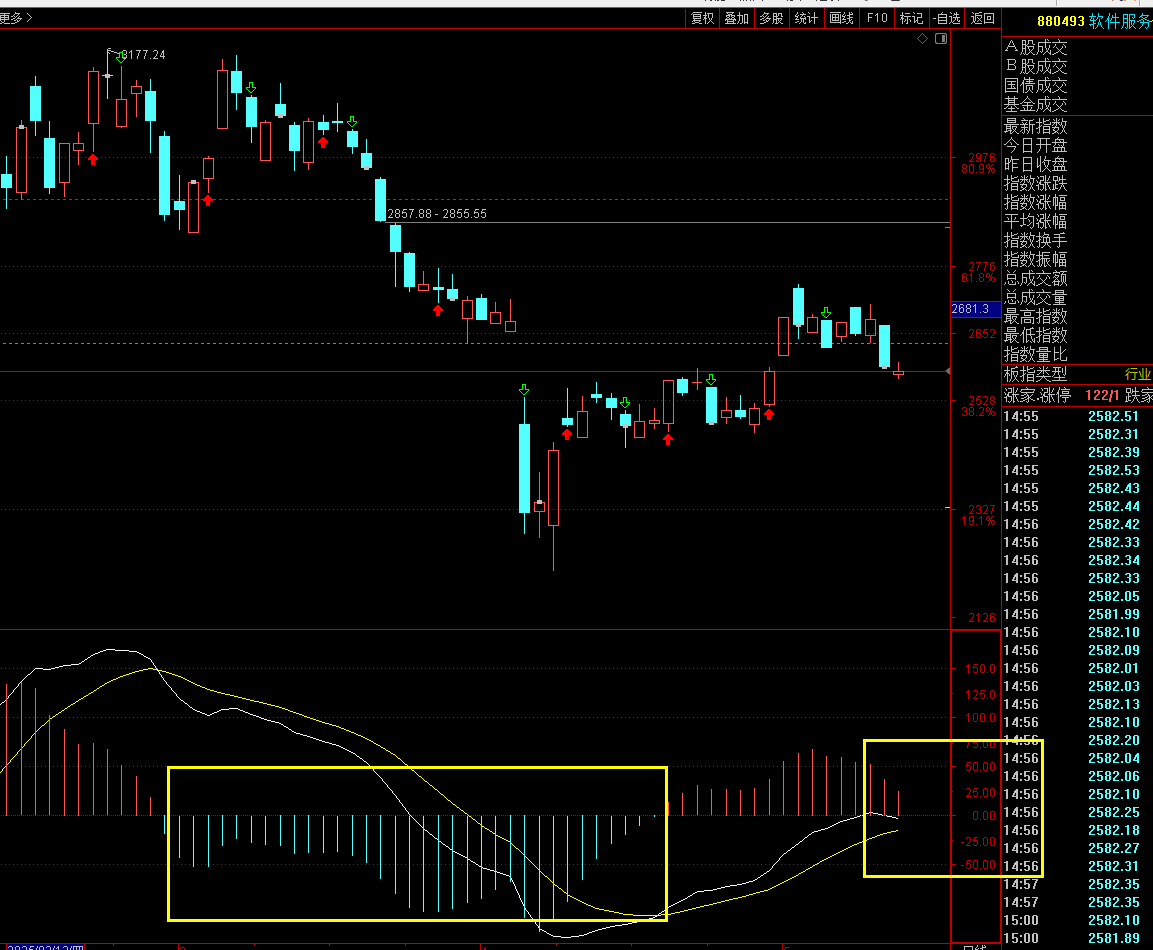This screenshot has height=950, width=1153.
Task: Open the 多股 multi-stock view
Action: click(x=771, y=18)
